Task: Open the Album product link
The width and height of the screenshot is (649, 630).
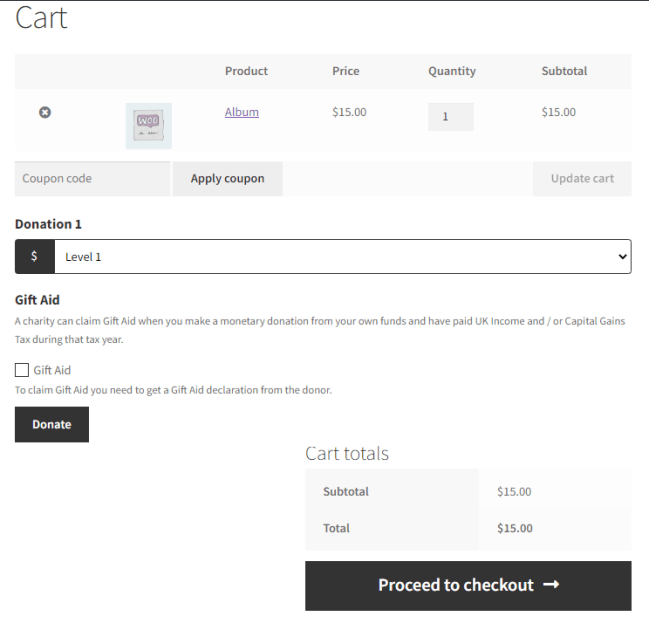Action: click(x=242, y=112)
